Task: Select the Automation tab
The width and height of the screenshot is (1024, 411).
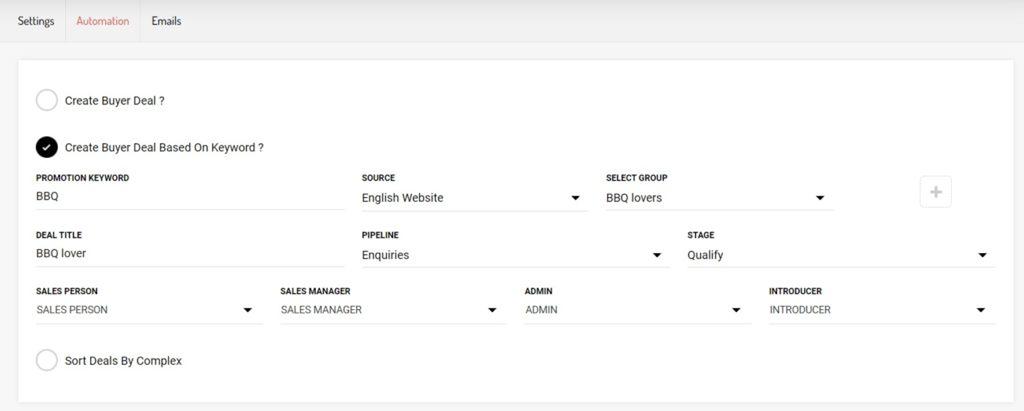Action: pyautogui.click(x=103, y=21)
